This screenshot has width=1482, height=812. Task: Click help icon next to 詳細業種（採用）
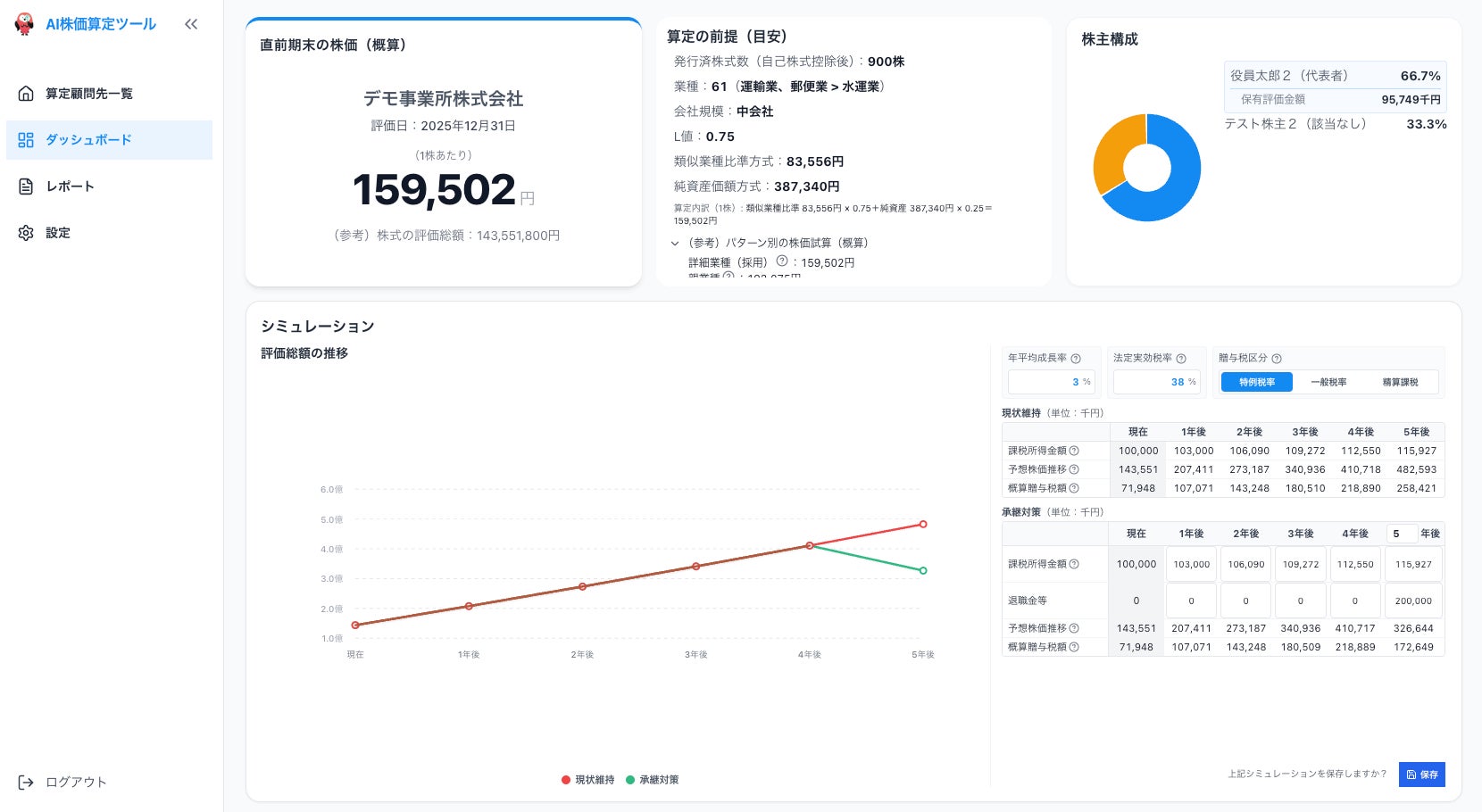782,261
